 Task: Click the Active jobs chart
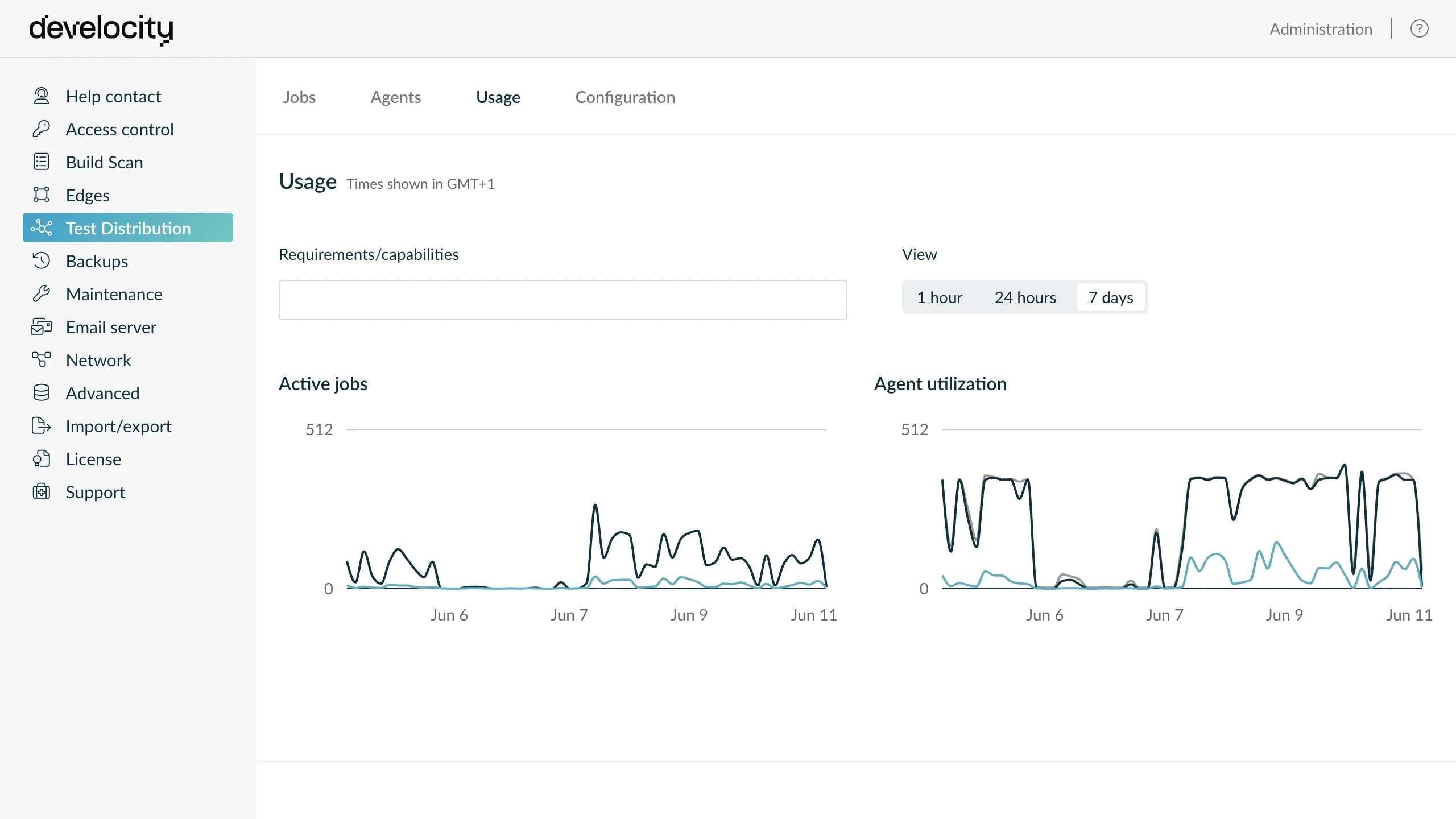[586, 509]
